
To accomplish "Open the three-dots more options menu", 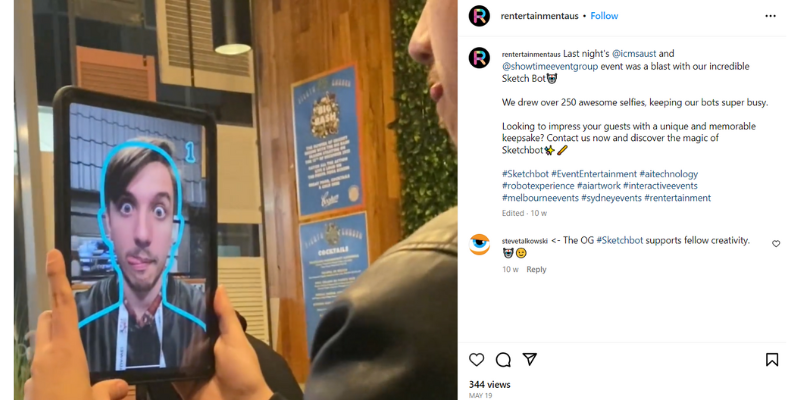I will (x=770, y=16).
